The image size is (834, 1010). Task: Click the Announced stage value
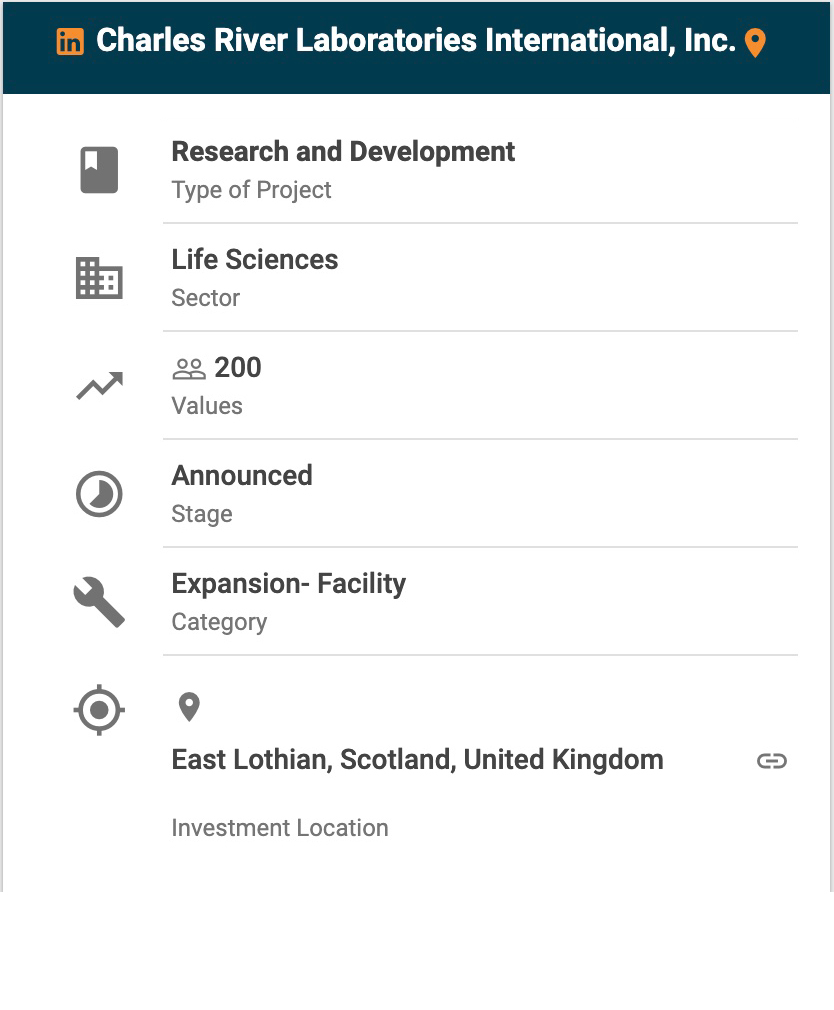pos(242,476)
